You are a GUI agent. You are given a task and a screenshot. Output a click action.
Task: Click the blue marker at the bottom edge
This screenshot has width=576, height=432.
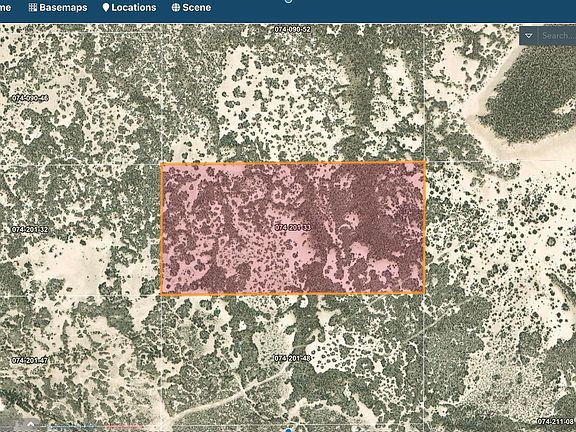(289, 430)
